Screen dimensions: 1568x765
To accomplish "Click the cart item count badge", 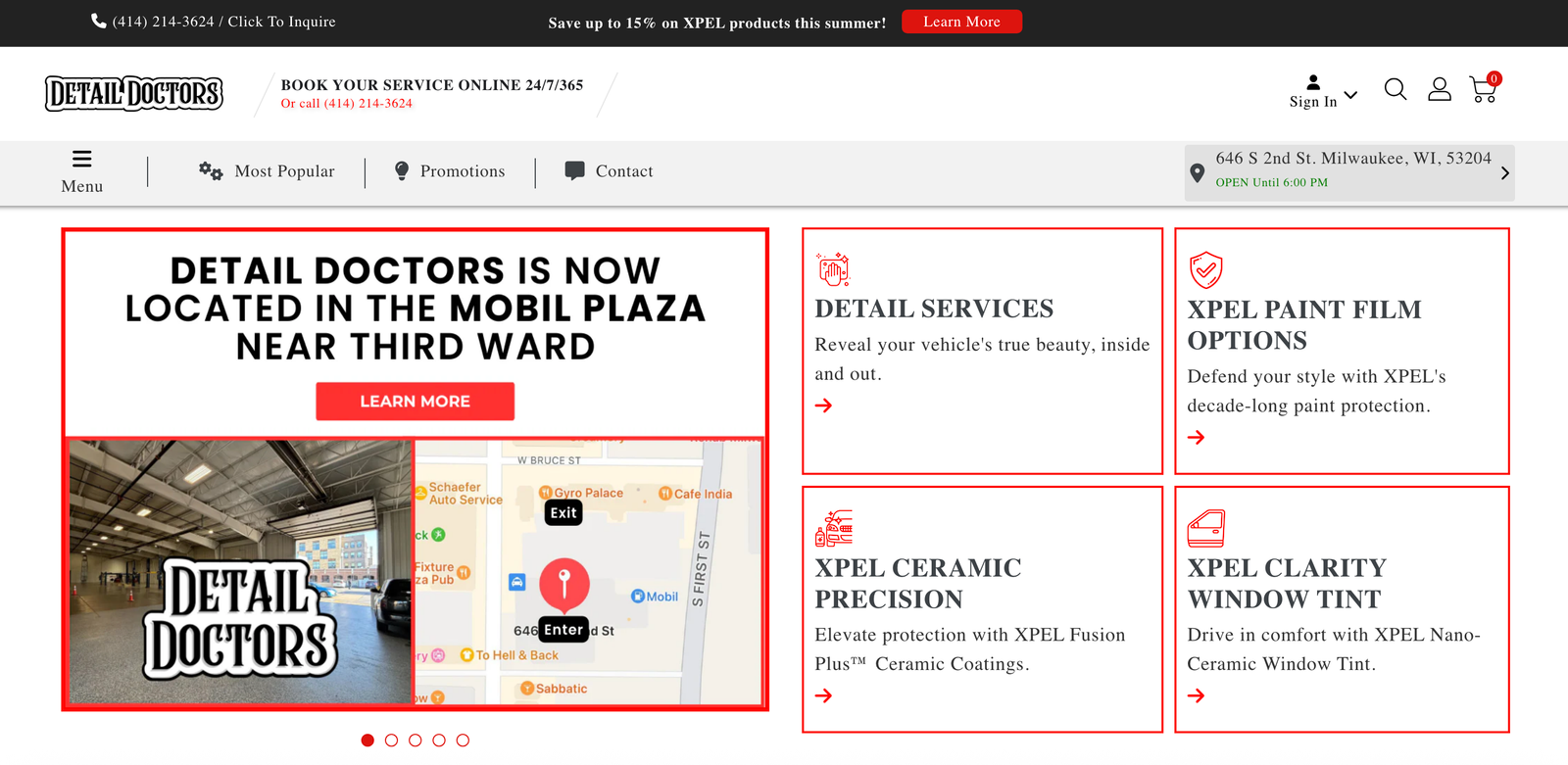I will tap(1494, 78).
